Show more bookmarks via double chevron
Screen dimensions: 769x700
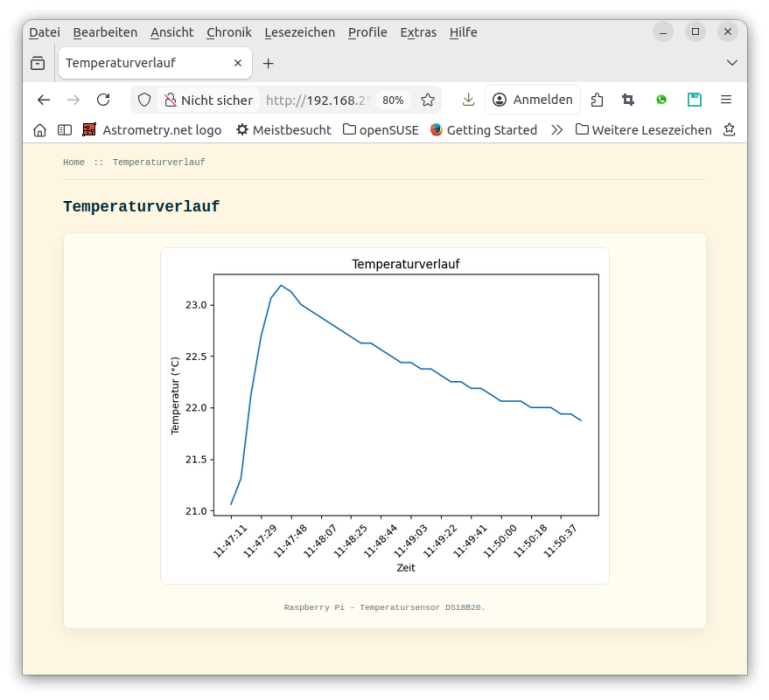[556, 130]
